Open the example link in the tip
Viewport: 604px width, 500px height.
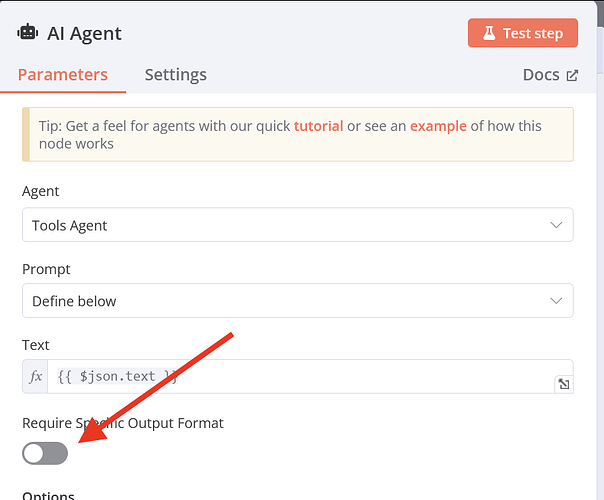tap(438, 126)
